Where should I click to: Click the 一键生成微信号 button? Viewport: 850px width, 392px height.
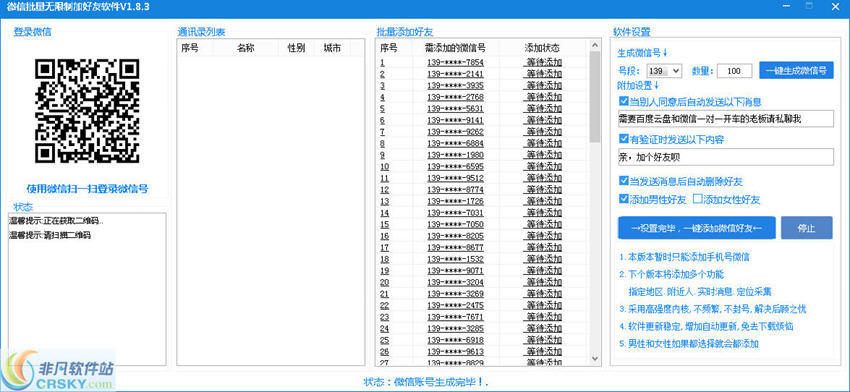point(796,70)
